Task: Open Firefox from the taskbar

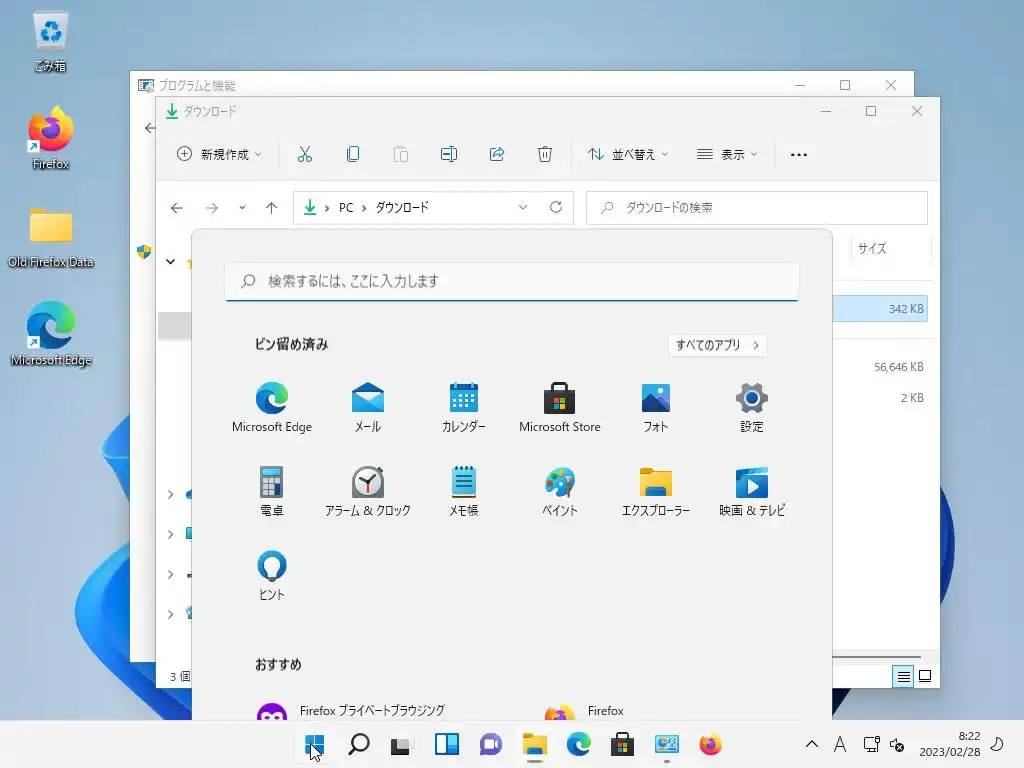Action: pos(711,744)
